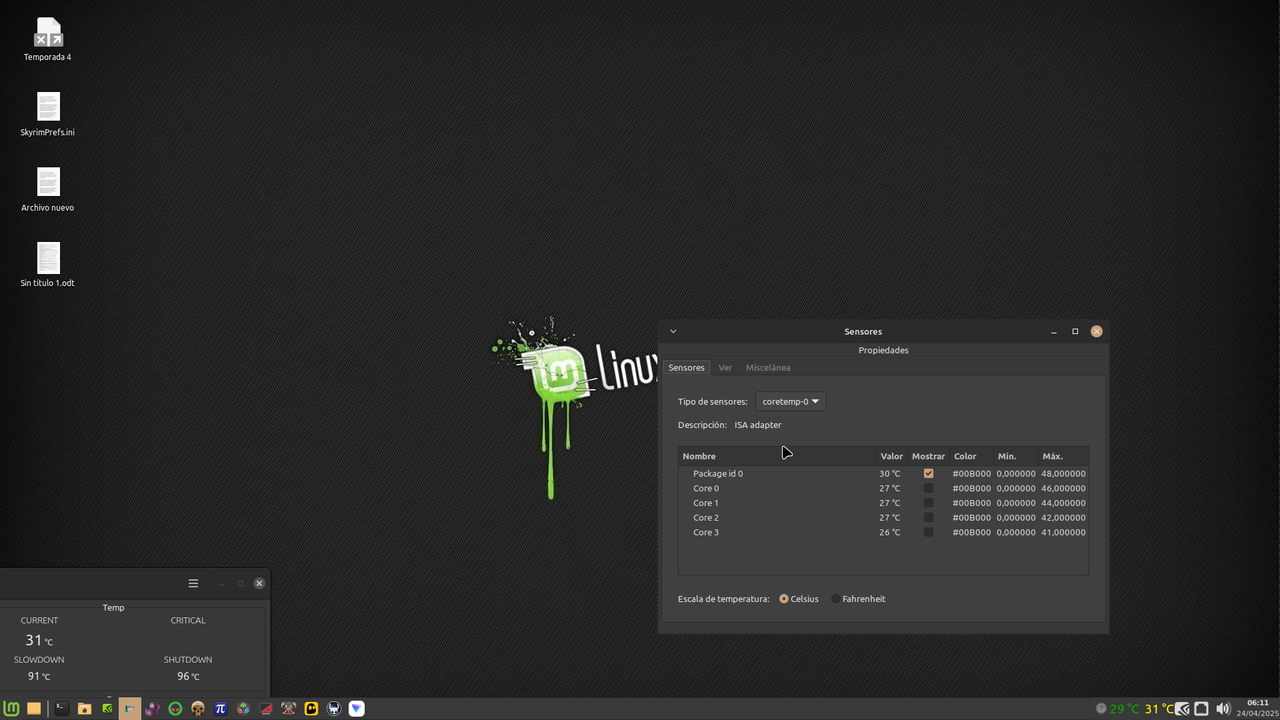Launch the terminal from the taskbar
The image size is (1280, 720).
pos(61,708)
